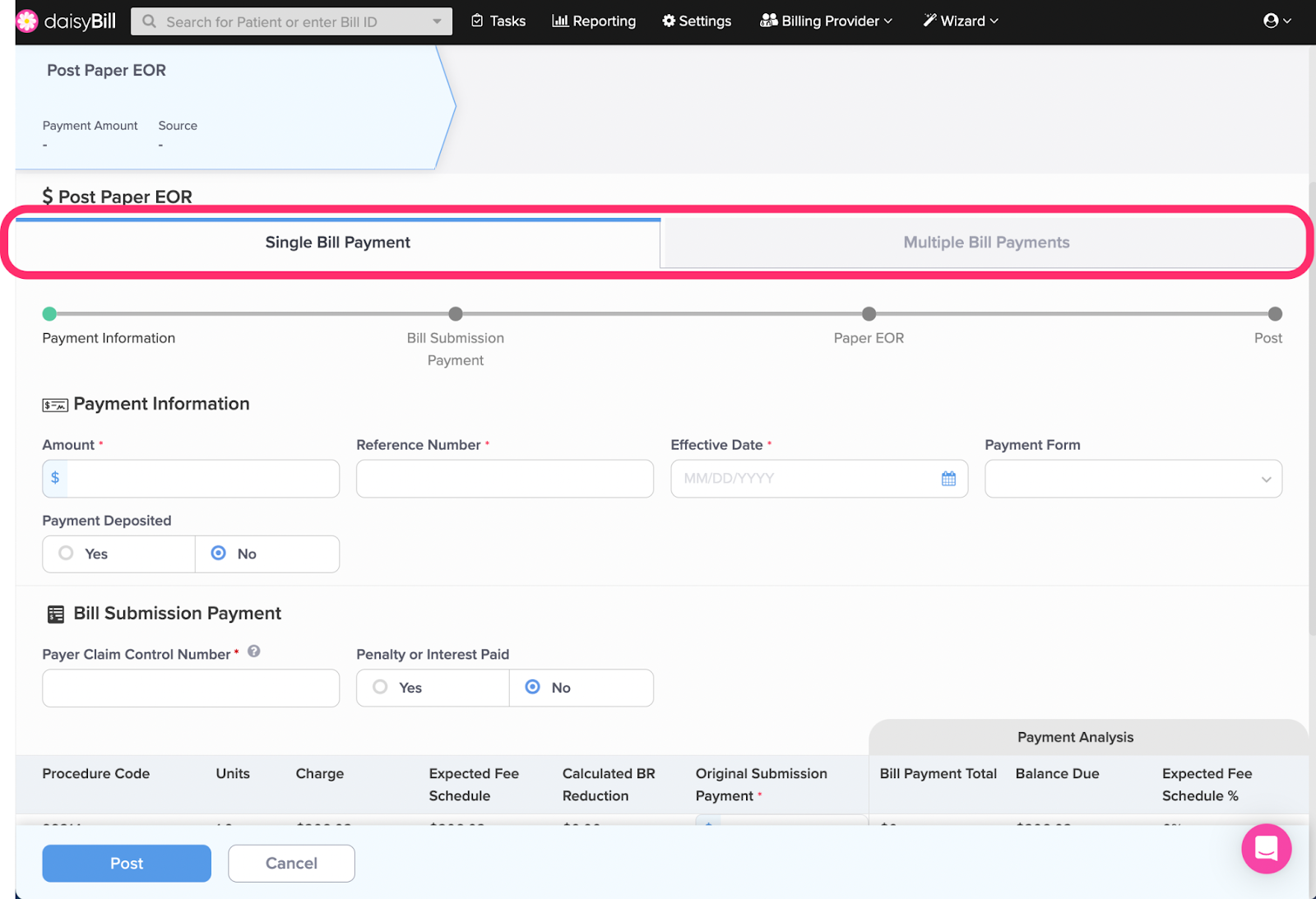Focus the patient or Bill ID search field
Screen dimensions: 1316x899
(291, 21)
